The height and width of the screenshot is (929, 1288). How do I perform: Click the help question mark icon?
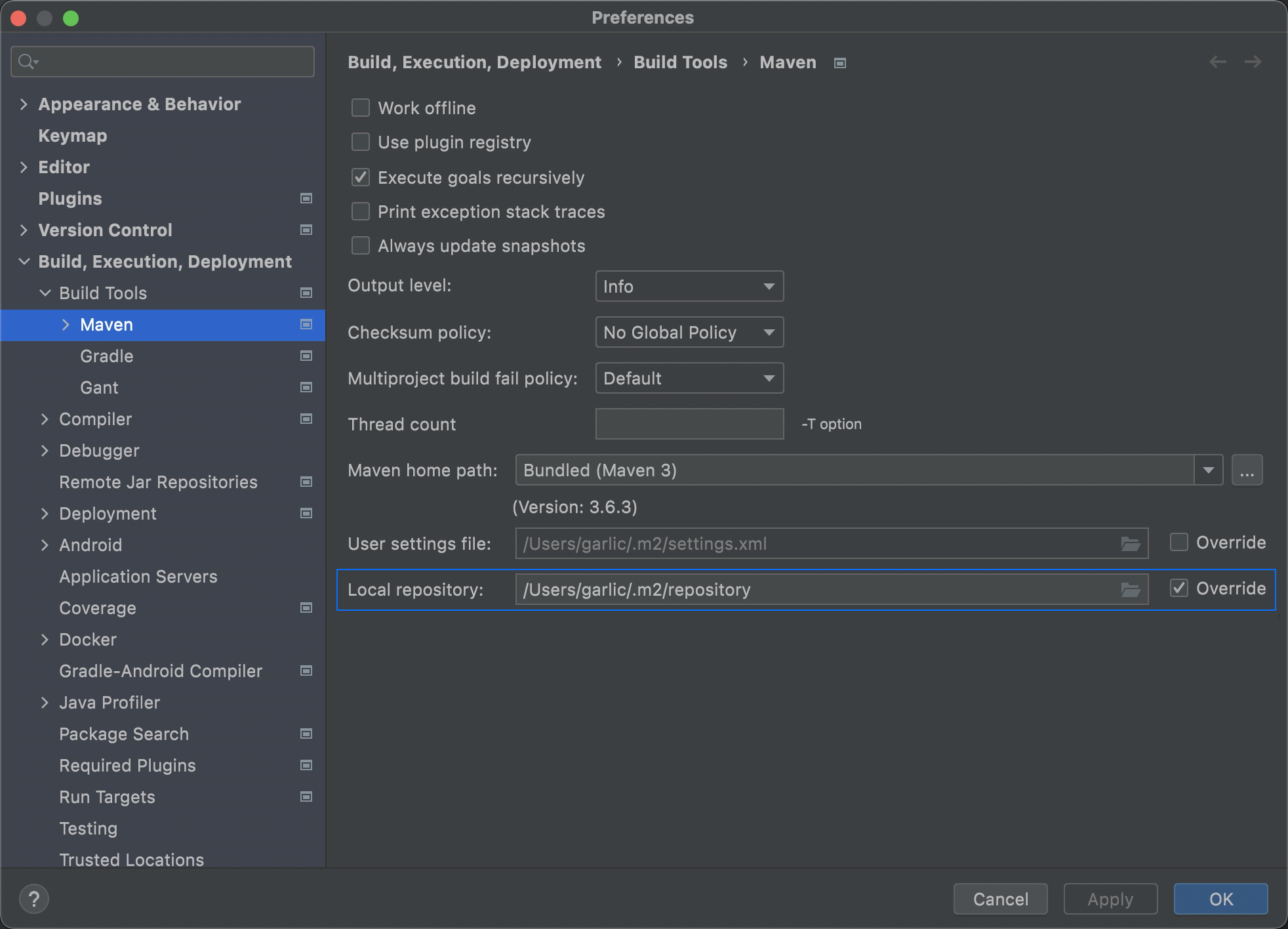(34, 898)
